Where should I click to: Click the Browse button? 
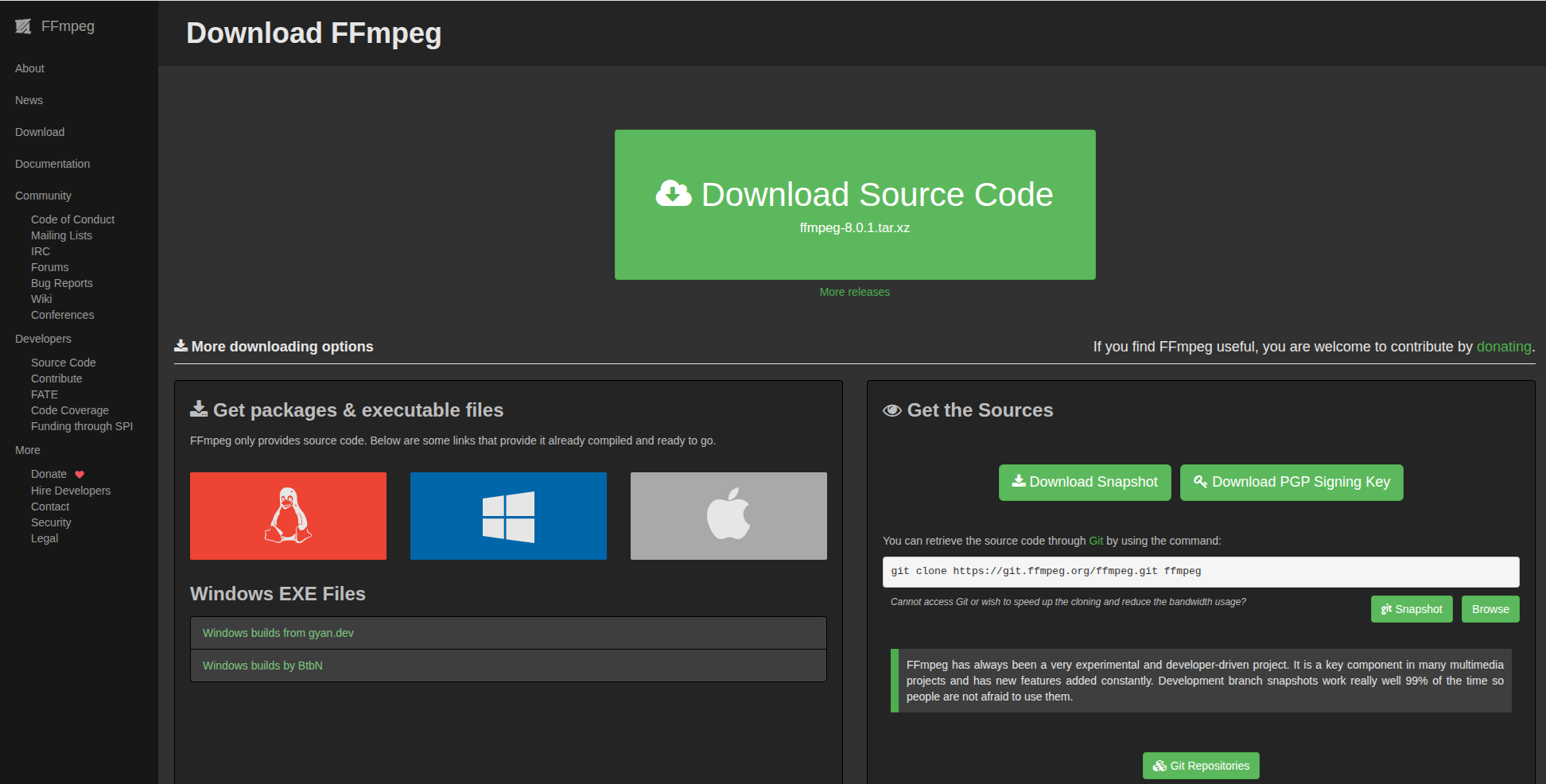[x=1490, y=609]
